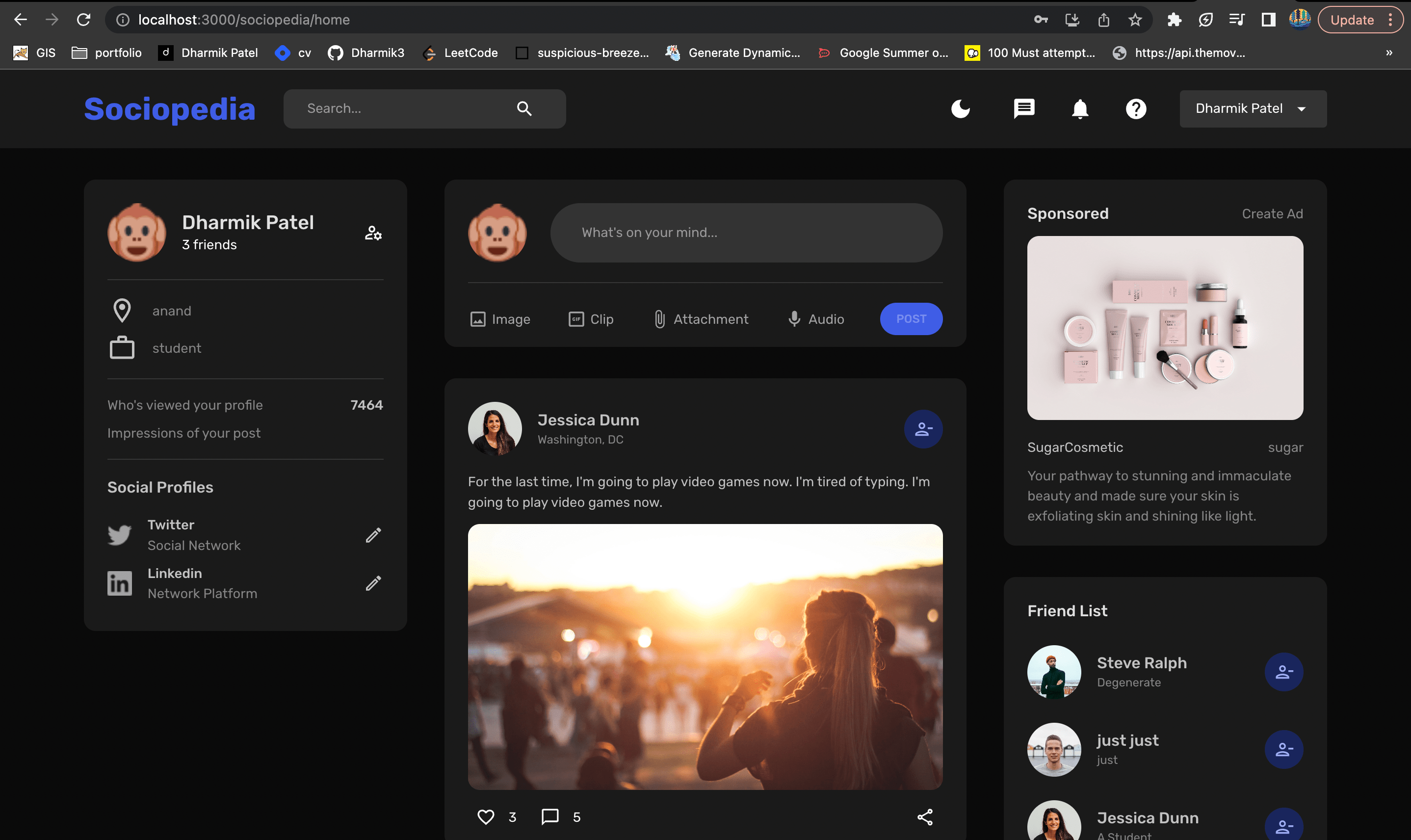Open the portfolio bookmarks folder
This screenshot has height=840, width=1411.
click(106, 52)
